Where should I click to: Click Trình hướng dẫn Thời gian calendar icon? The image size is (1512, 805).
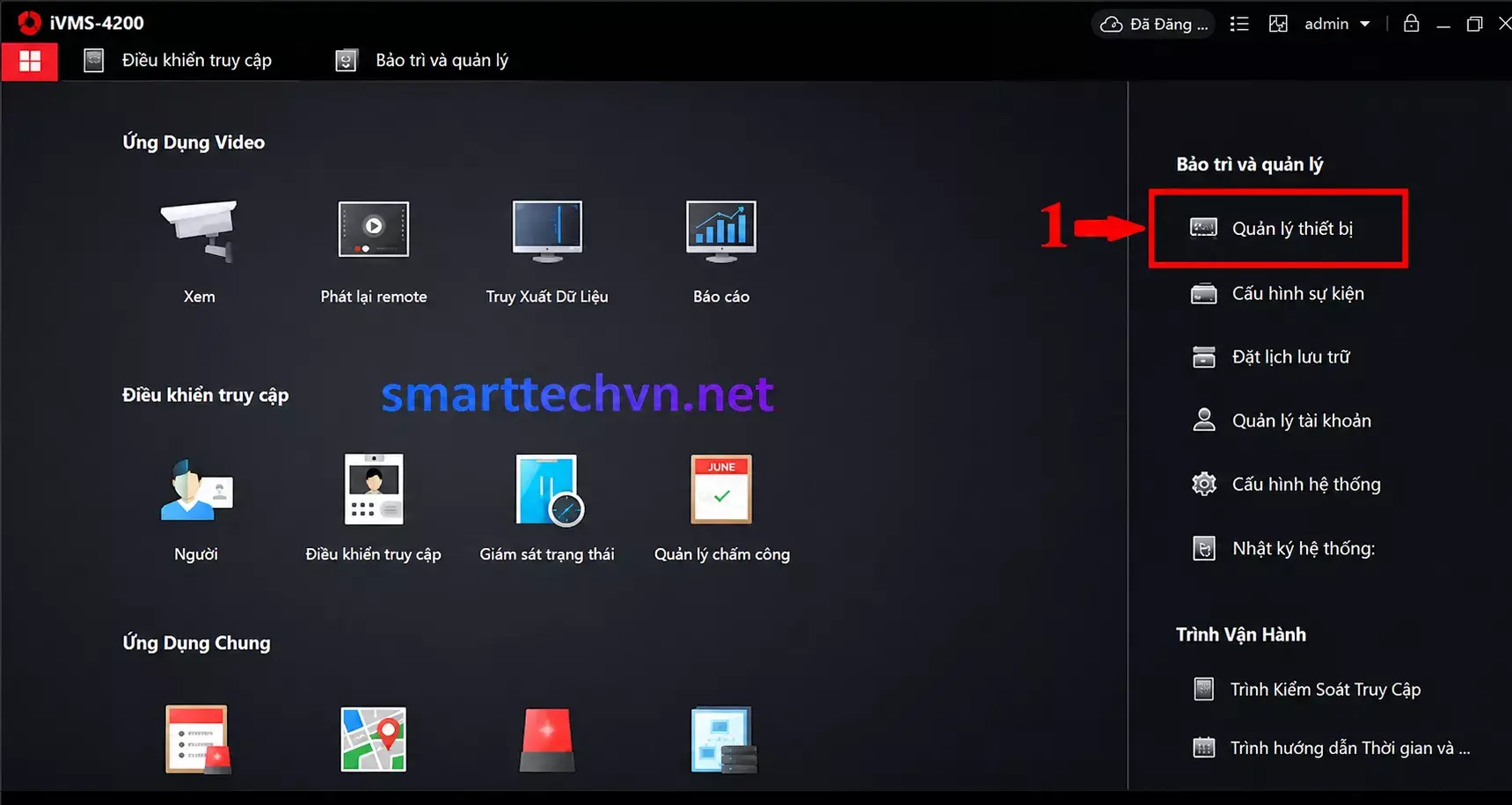pyautogui.click(x=1203, y=748)
